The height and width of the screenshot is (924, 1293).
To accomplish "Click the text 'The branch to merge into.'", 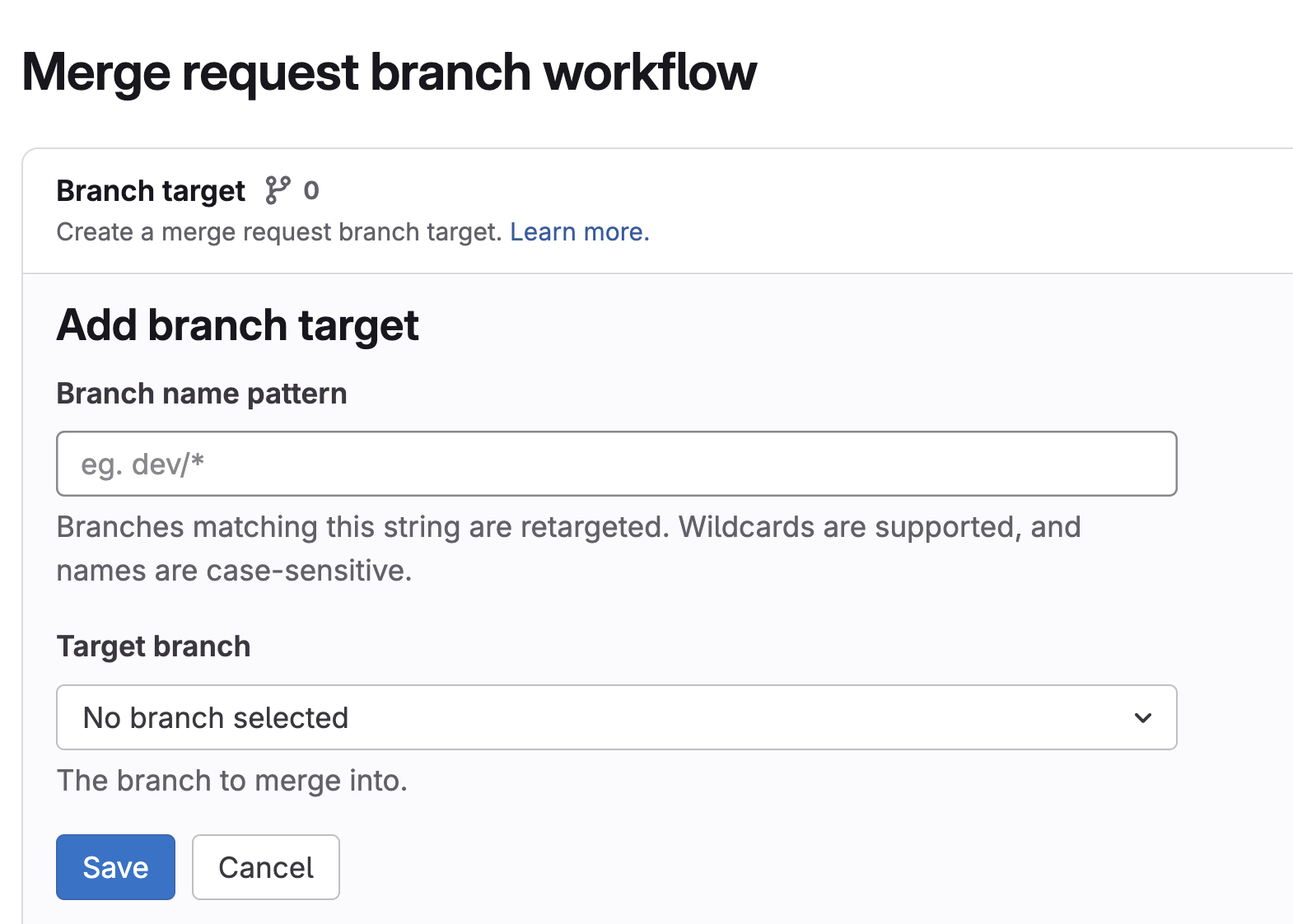I will (232, 781).
